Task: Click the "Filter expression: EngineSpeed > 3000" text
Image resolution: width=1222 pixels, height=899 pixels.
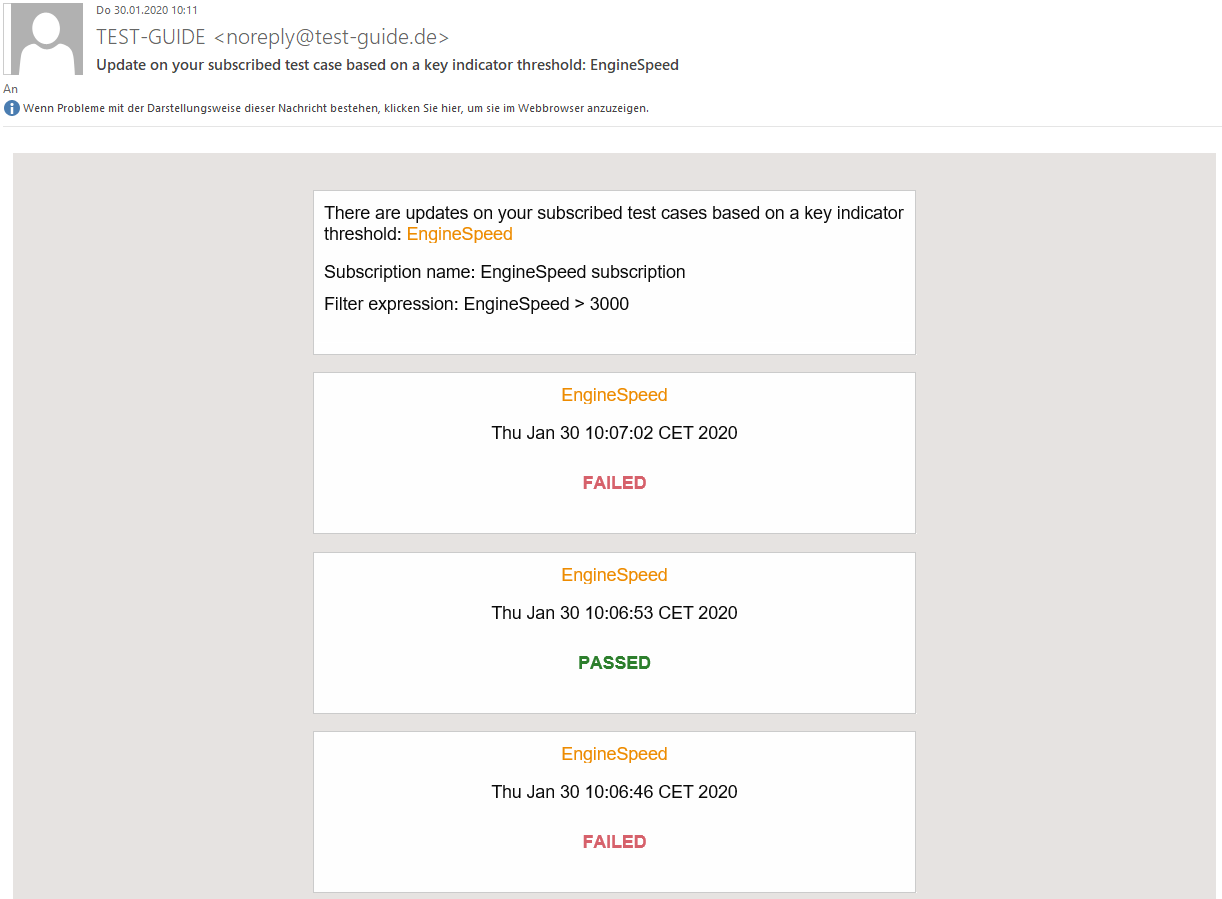Action: 476,303
